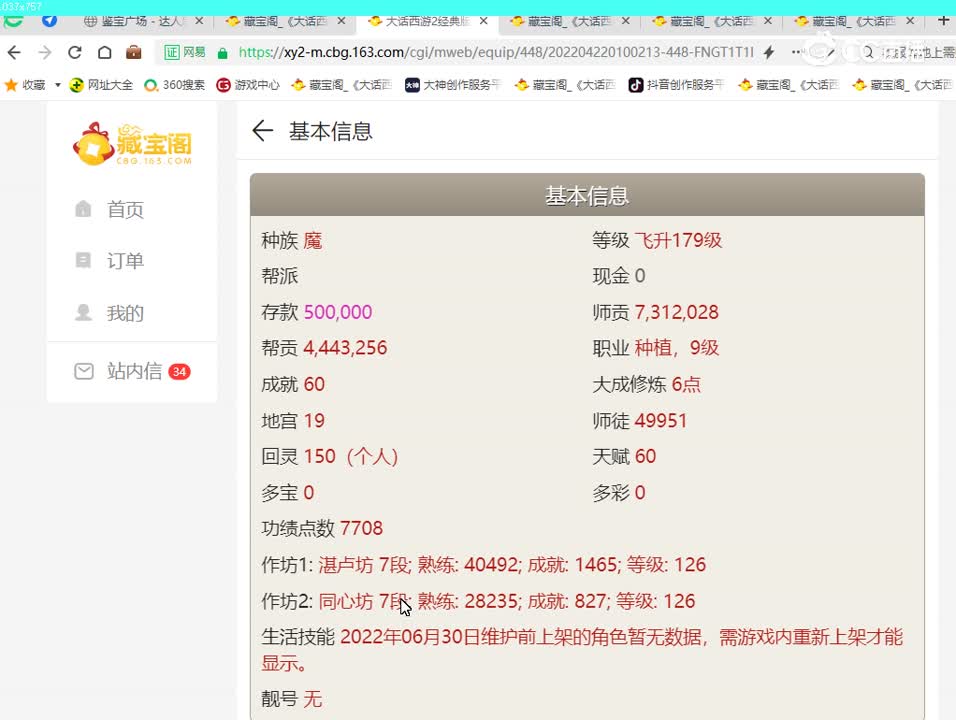Open the 360搜索 bookmark icon
This screenshot has width=956, height=720.
coord(150,85)
